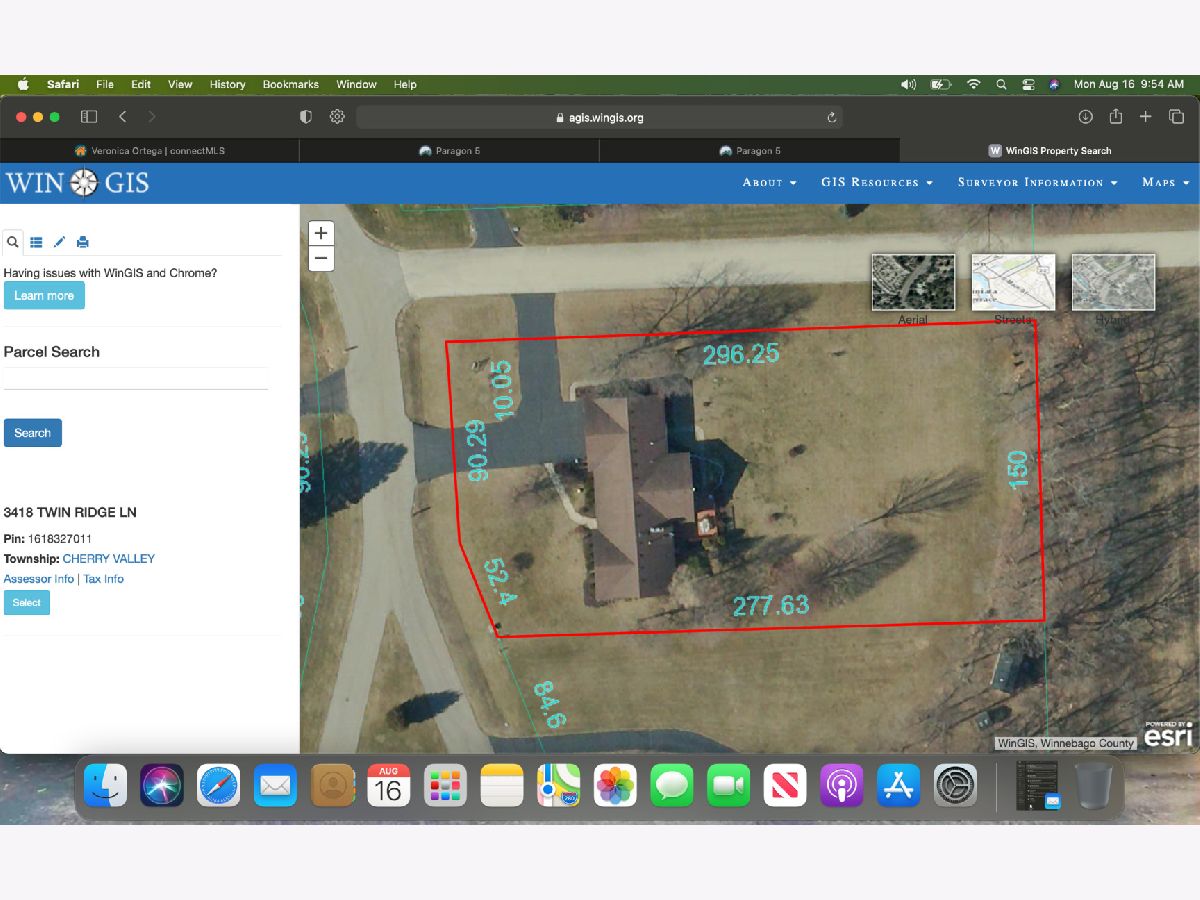The image size is (1200, 900).
Task: Click the Safari share icon
Action: coord(1115,117)
